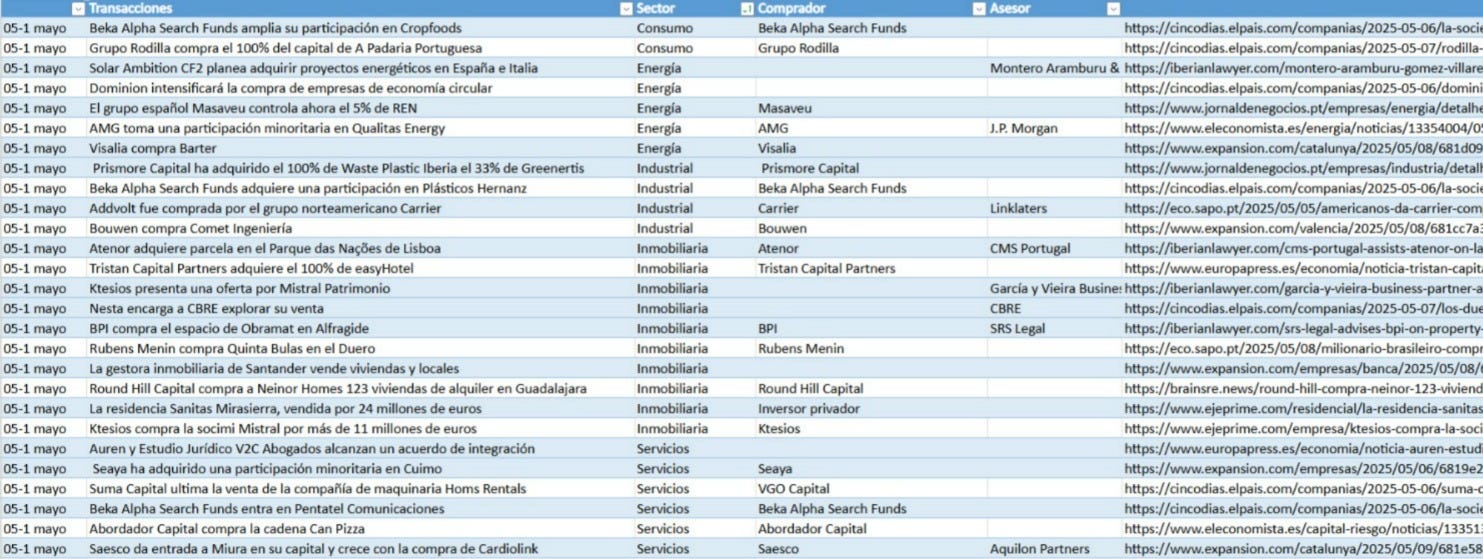This screenshot has width=1483, height=559.
Task: Select 'Suma Capital ultima la venta' cell
Action: 360,488
